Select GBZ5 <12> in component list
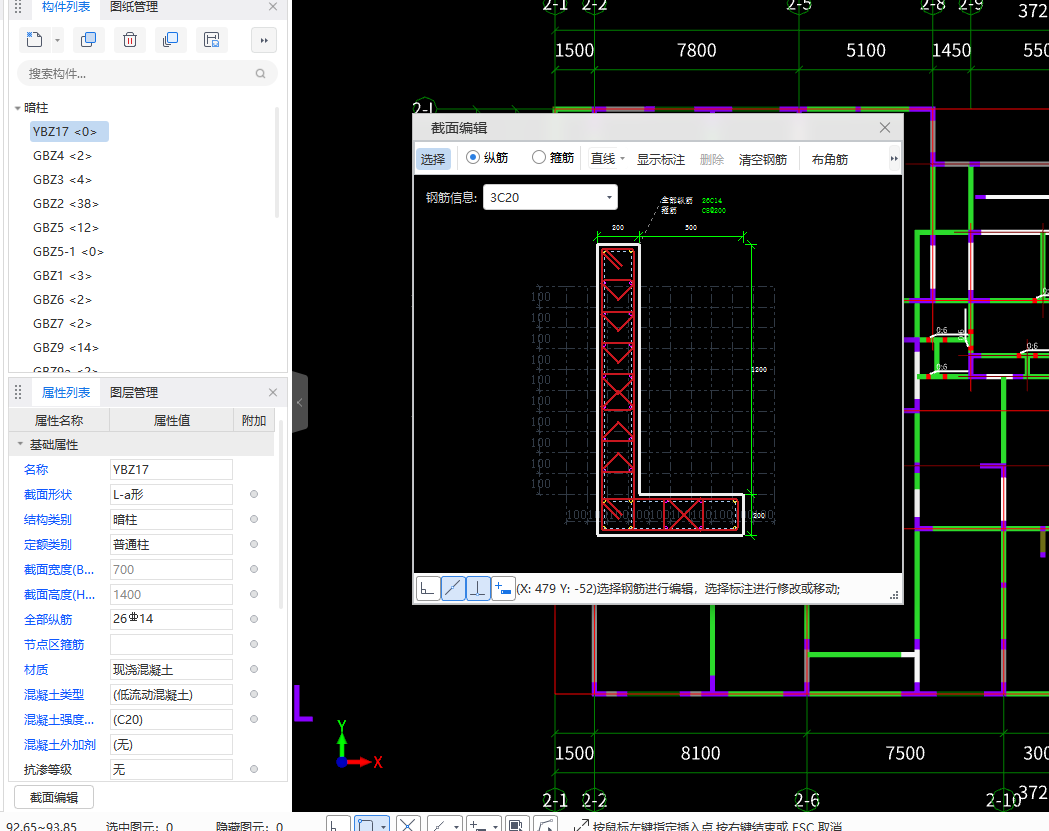This screenshot has width=1049, height=831. (x=66, y=228)
